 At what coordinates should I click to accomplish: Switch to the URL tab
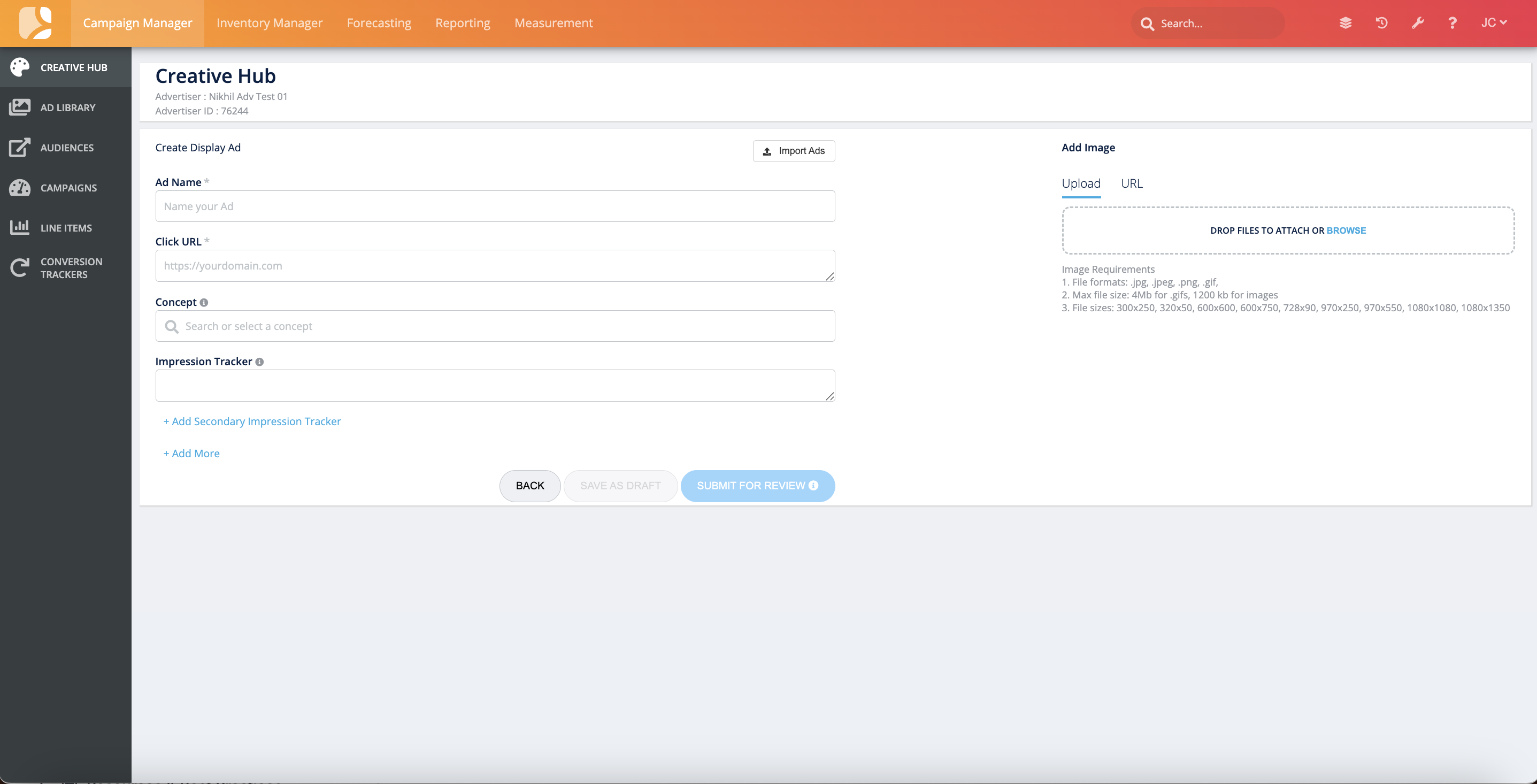pos(1131,183)
